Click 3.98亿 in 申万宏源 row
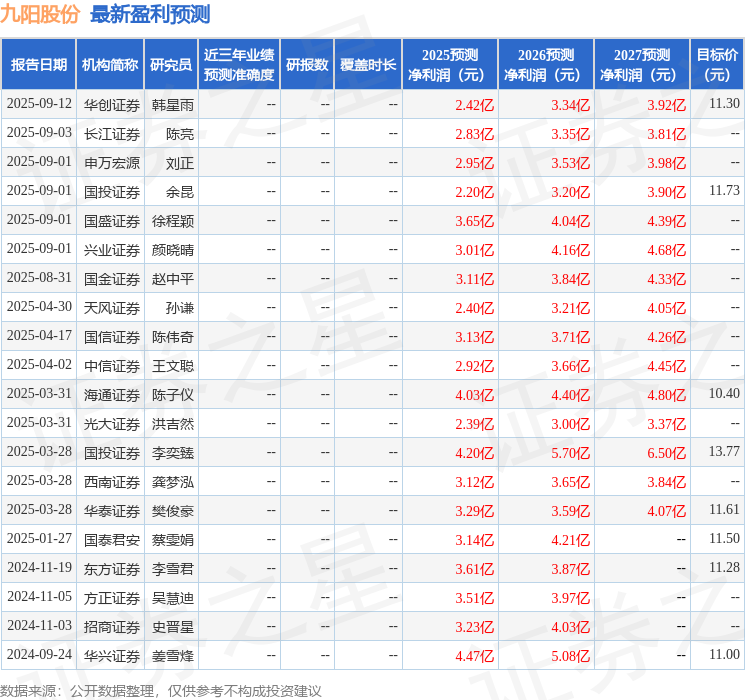 [x=666, y=163]
